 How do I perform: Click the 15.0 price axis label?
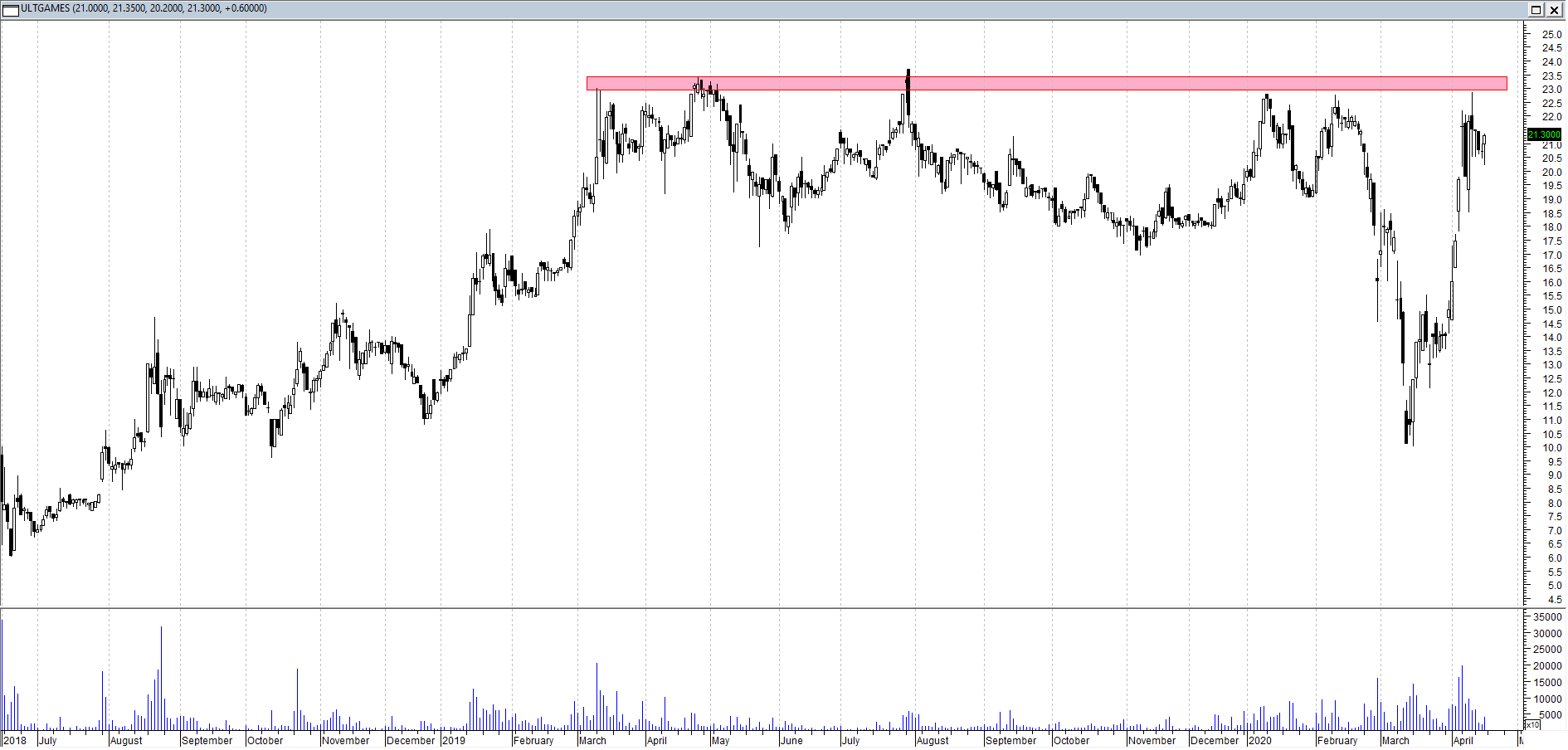tap(1551, 310)
